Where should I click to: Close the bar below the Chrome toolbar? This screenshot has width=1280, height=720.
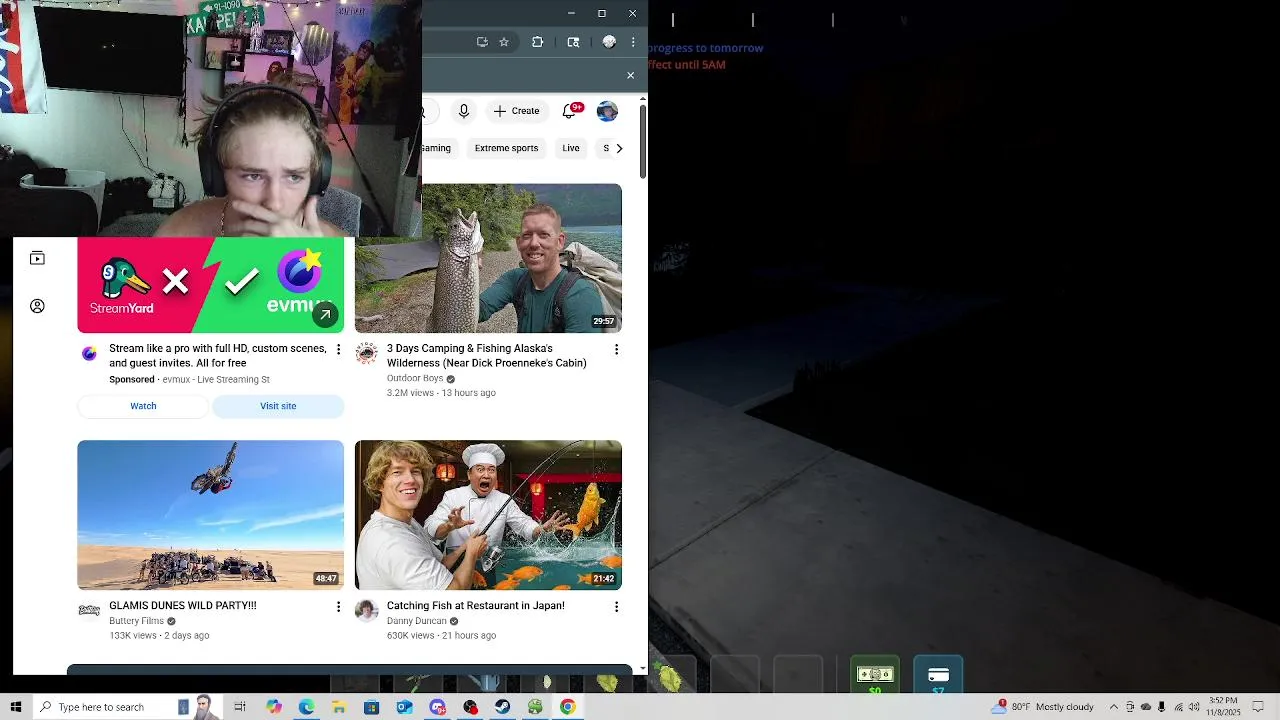[630, 76]
